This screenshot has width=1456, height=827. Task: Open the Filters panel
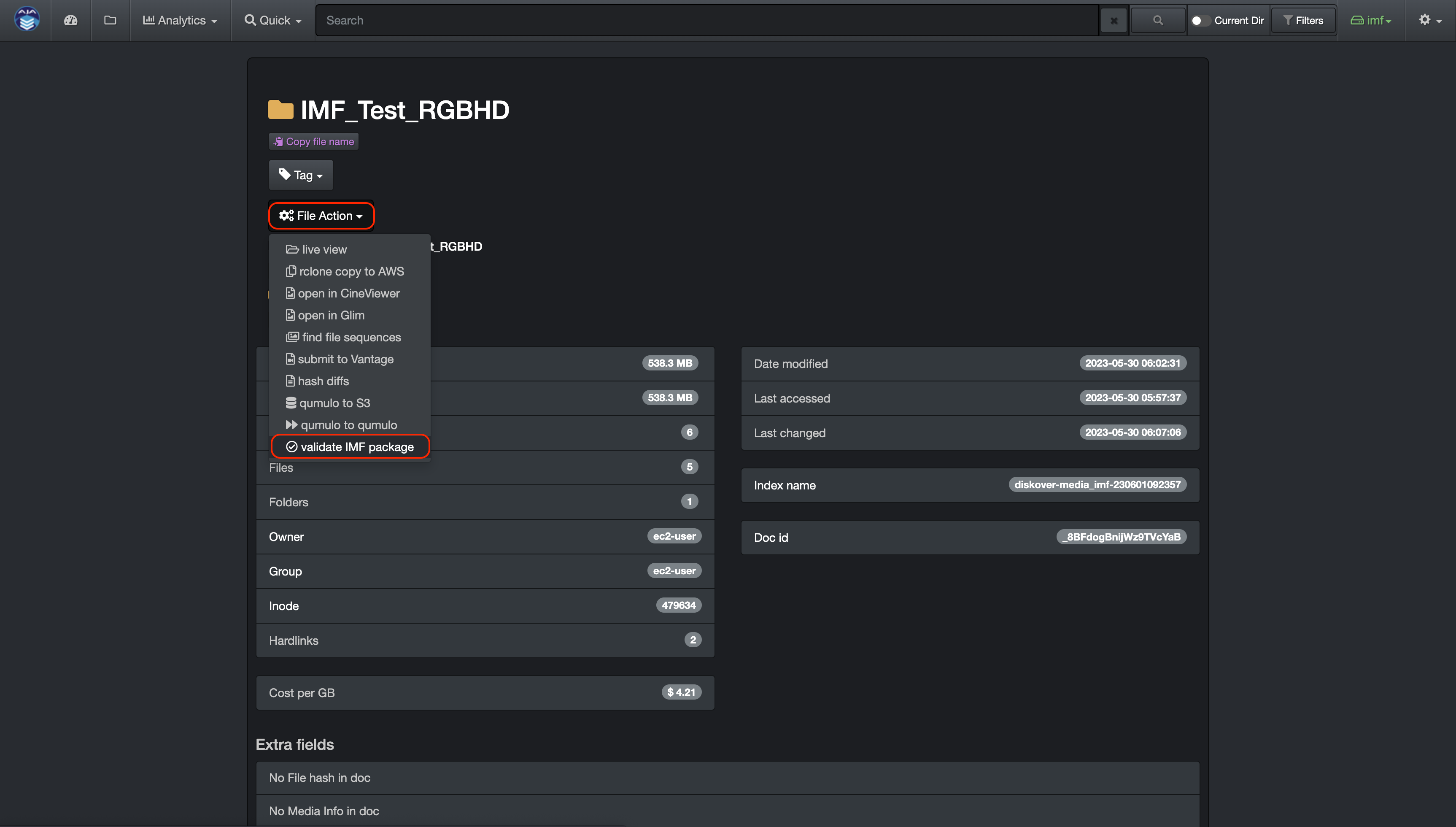point(1303,20)
